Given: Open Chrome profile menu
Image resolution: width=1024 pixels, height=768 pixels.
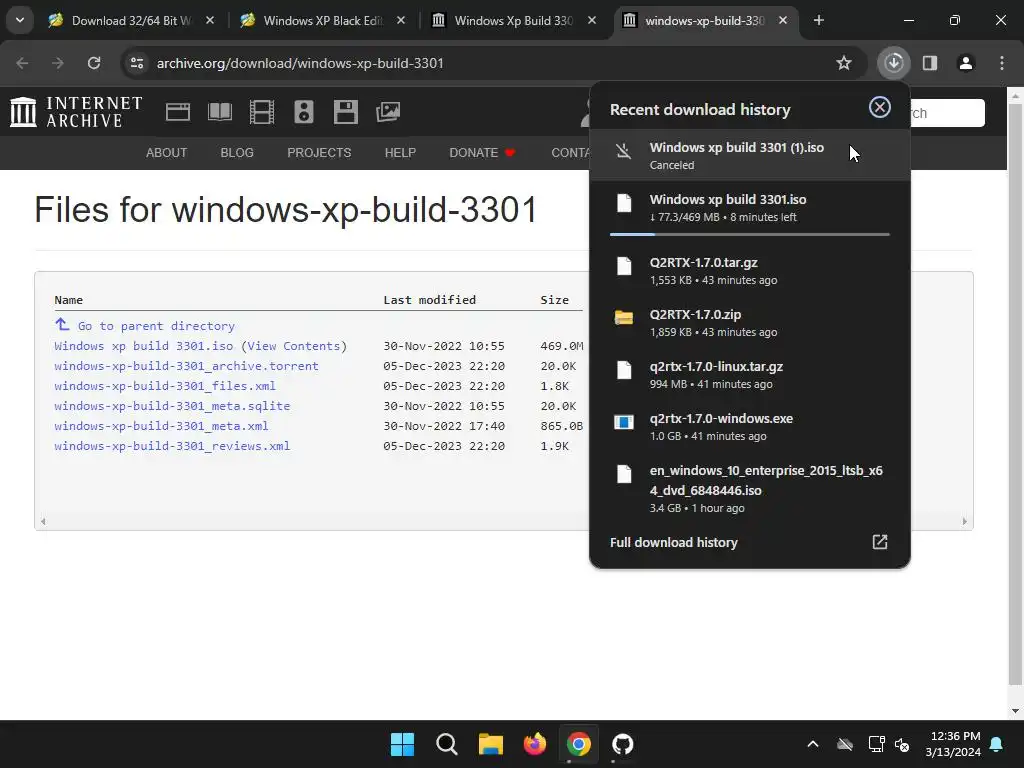Looking at the screenshot, I should click(x=965, y=63).
